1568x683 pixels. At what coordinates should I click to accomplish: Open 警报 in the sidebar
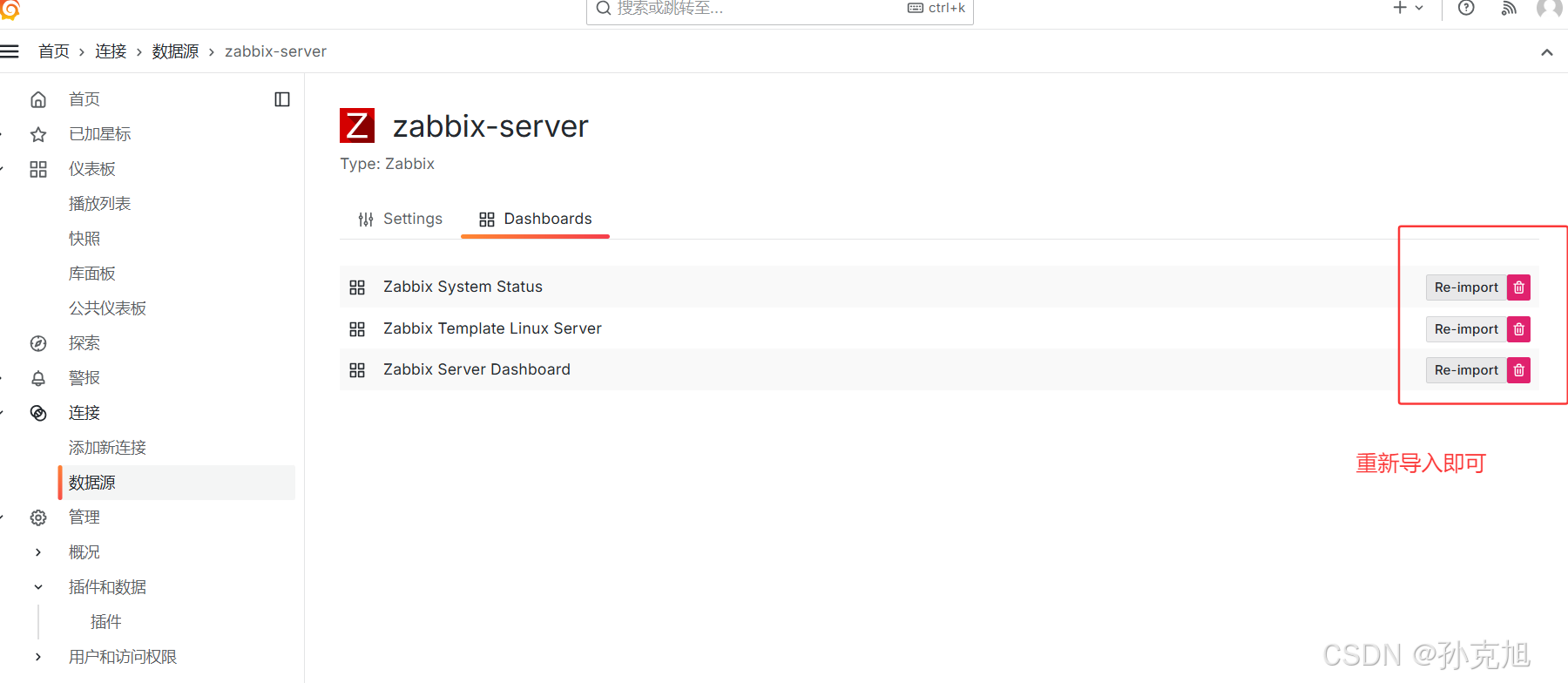pyautogui.click(x=84, y=378)
